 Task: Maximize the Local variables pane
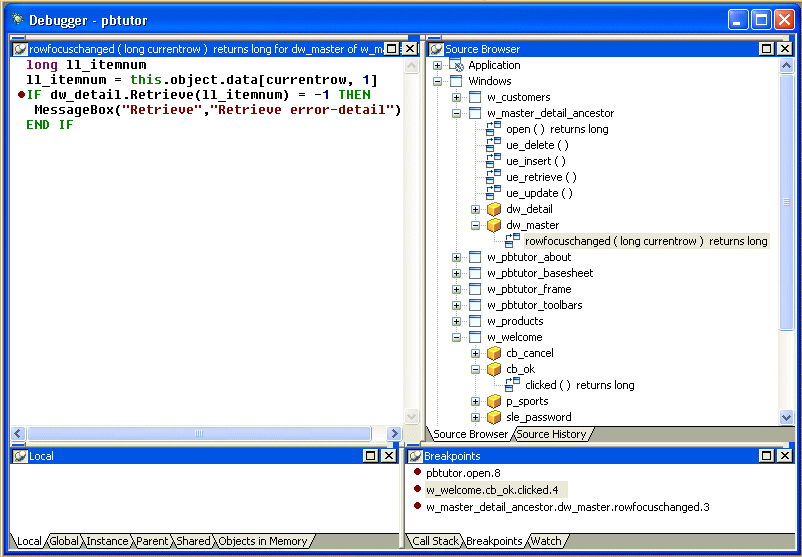coord(371,456)
